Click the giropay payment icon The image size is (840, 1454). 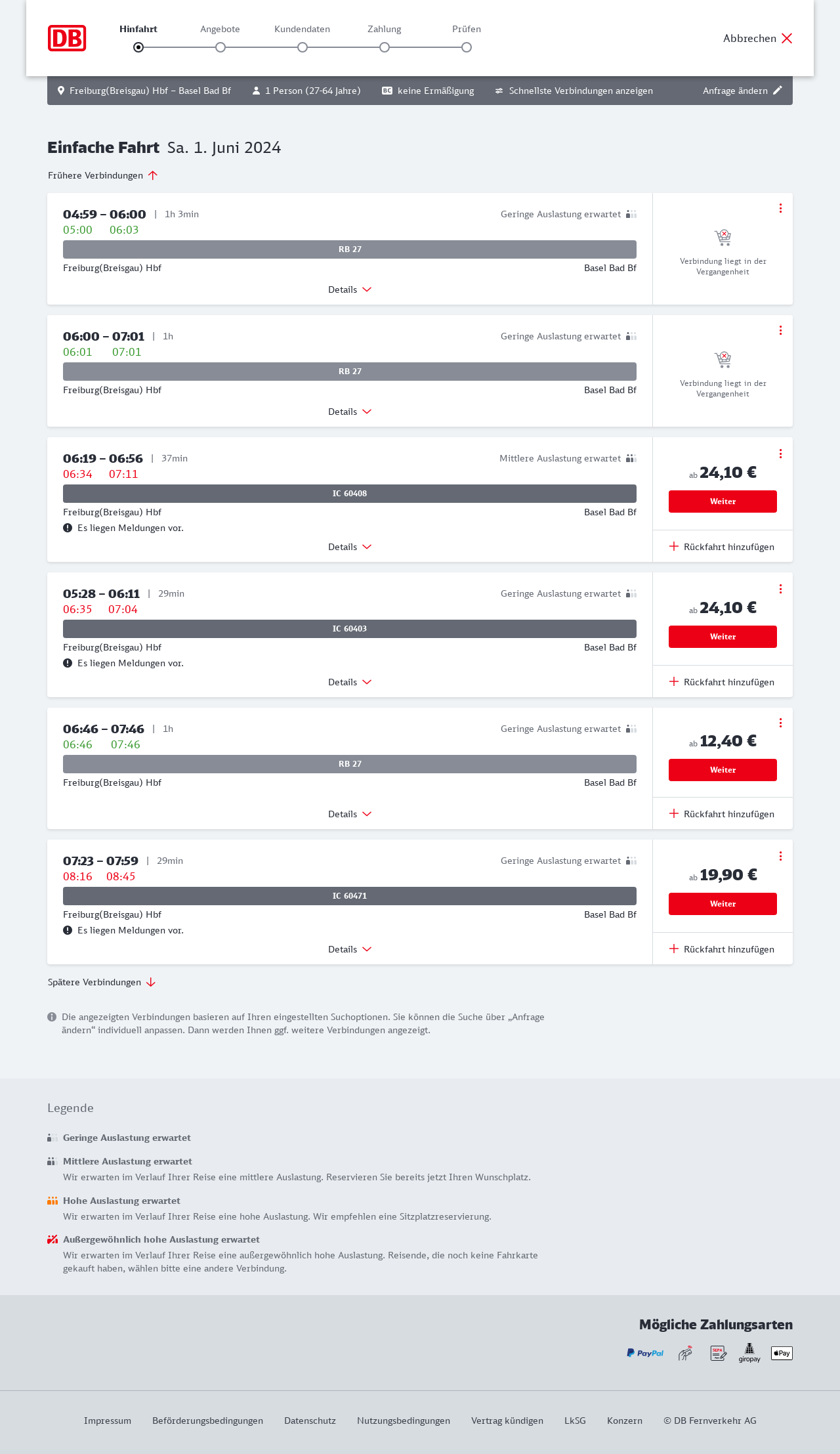(x=749, y=1353)
